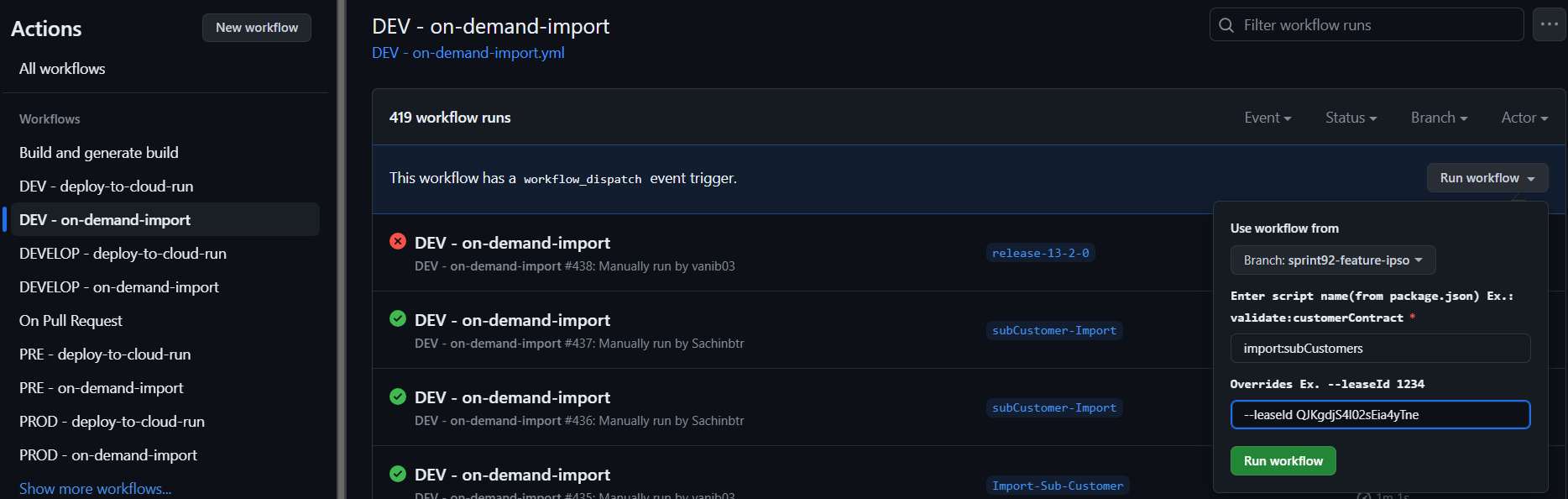Screen dimensions: 1568x499
Task: Expand the Event filter dropdown
Action: (1267, 118)
